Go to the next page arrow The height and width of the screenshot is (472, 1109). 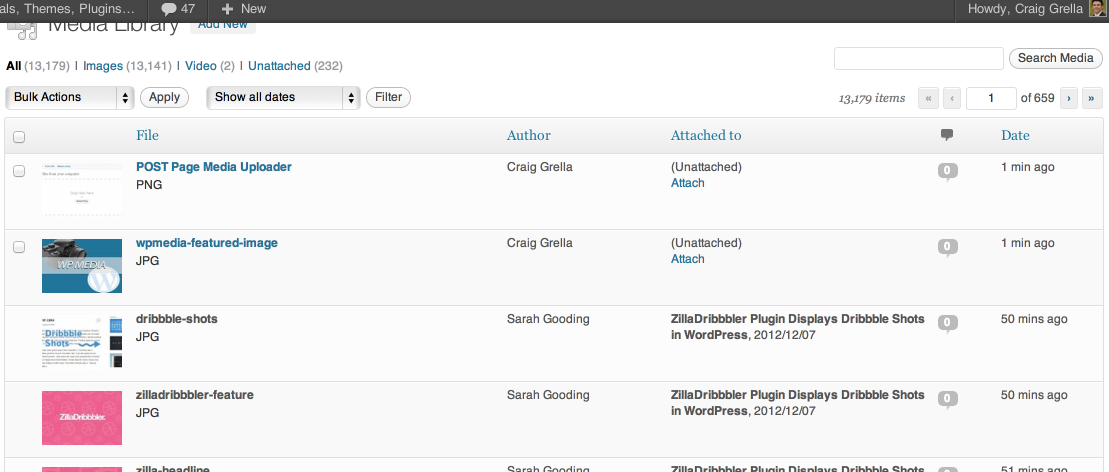click(1069, 98)
